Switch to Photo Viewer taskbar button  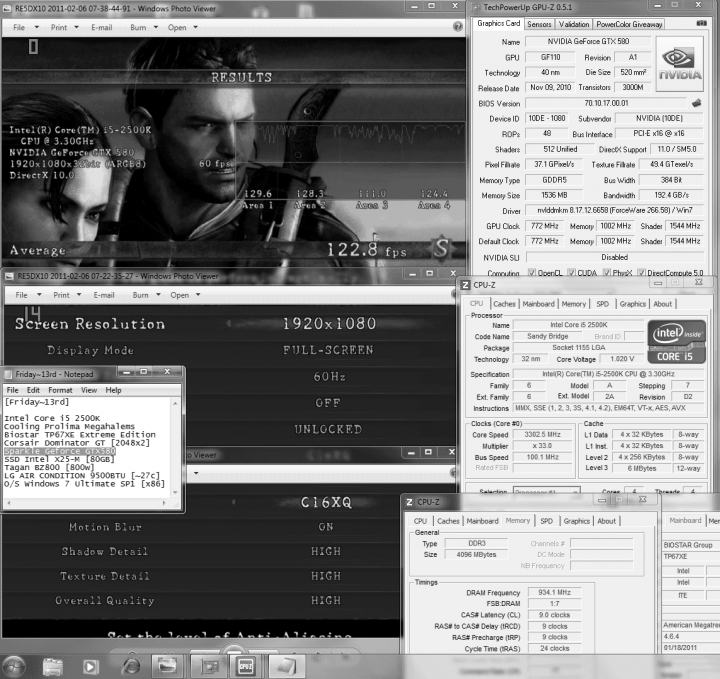pyautogui.click(x=167, y=666)
